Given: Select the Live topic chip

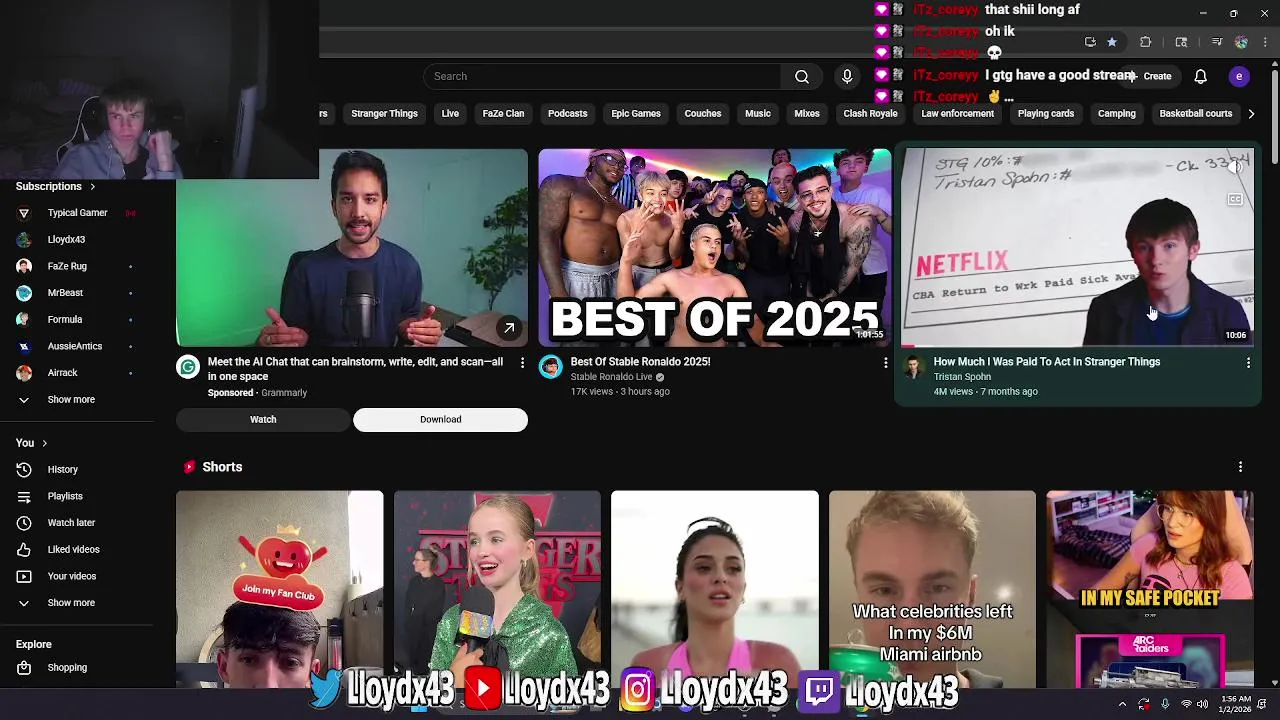Looking at the screenshot, I should 450,114.
